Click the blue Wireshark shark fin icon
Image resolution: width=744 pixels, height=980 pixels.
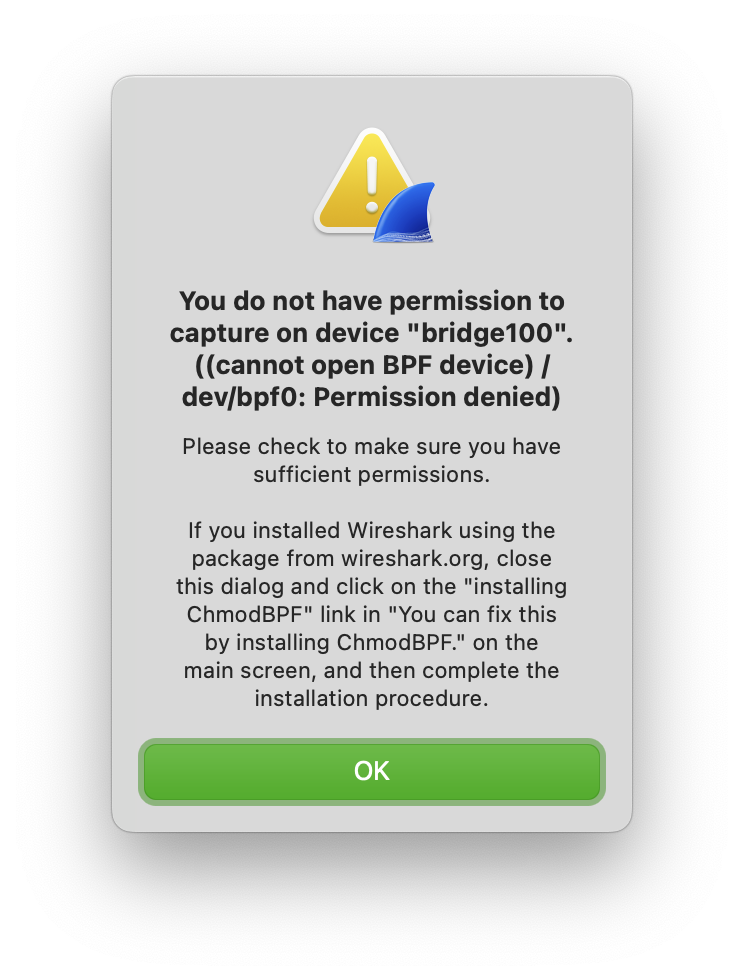(x=405, y=212)
